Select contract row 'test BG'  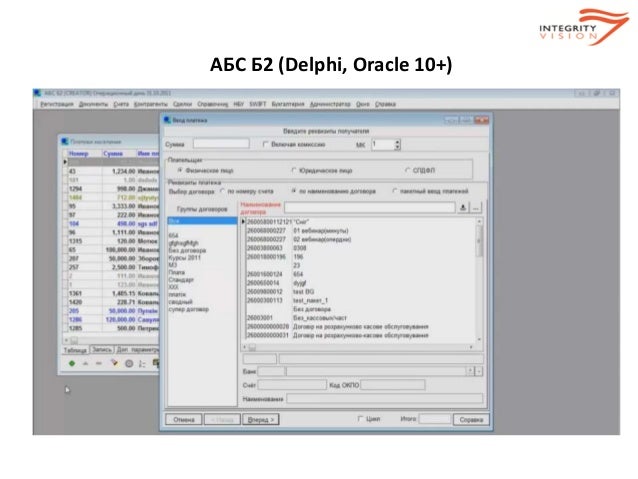[360, 292]
